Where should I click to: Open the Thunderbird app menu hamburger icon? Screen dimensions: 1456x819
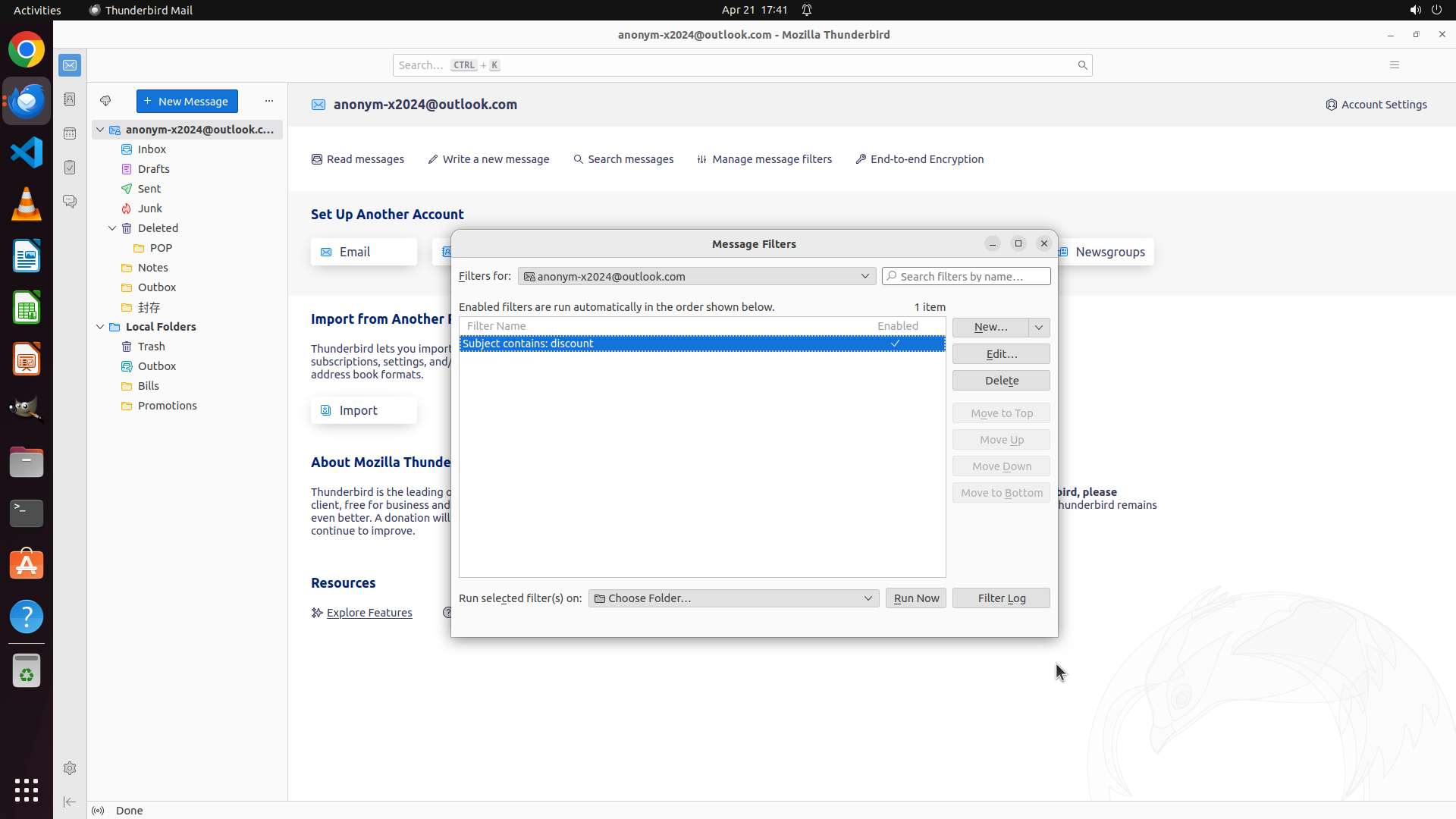(1394, 65)
